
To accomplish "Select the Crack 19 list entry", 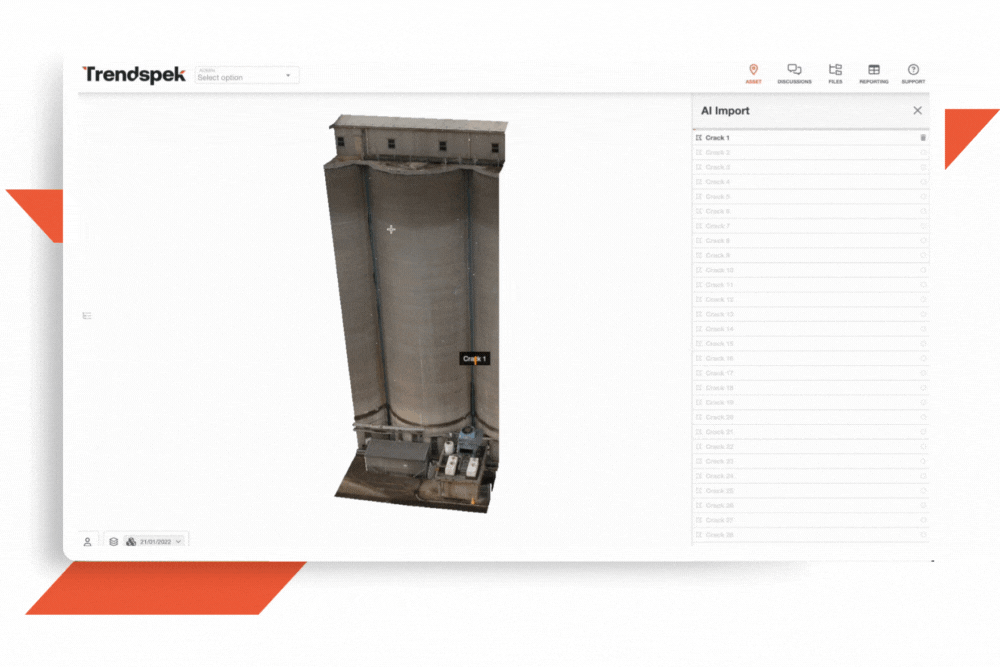I will tap(810, 402).
